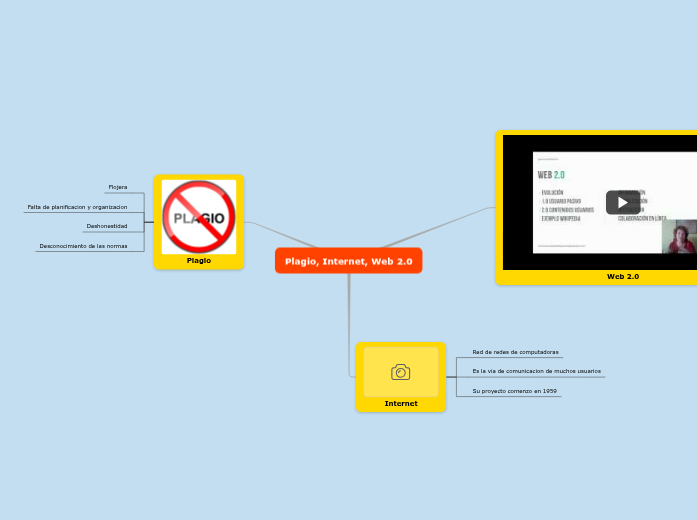697x520 pixels.
Task: Click the Web 2.0 caption below video
Action: click(x=622, y=276)
